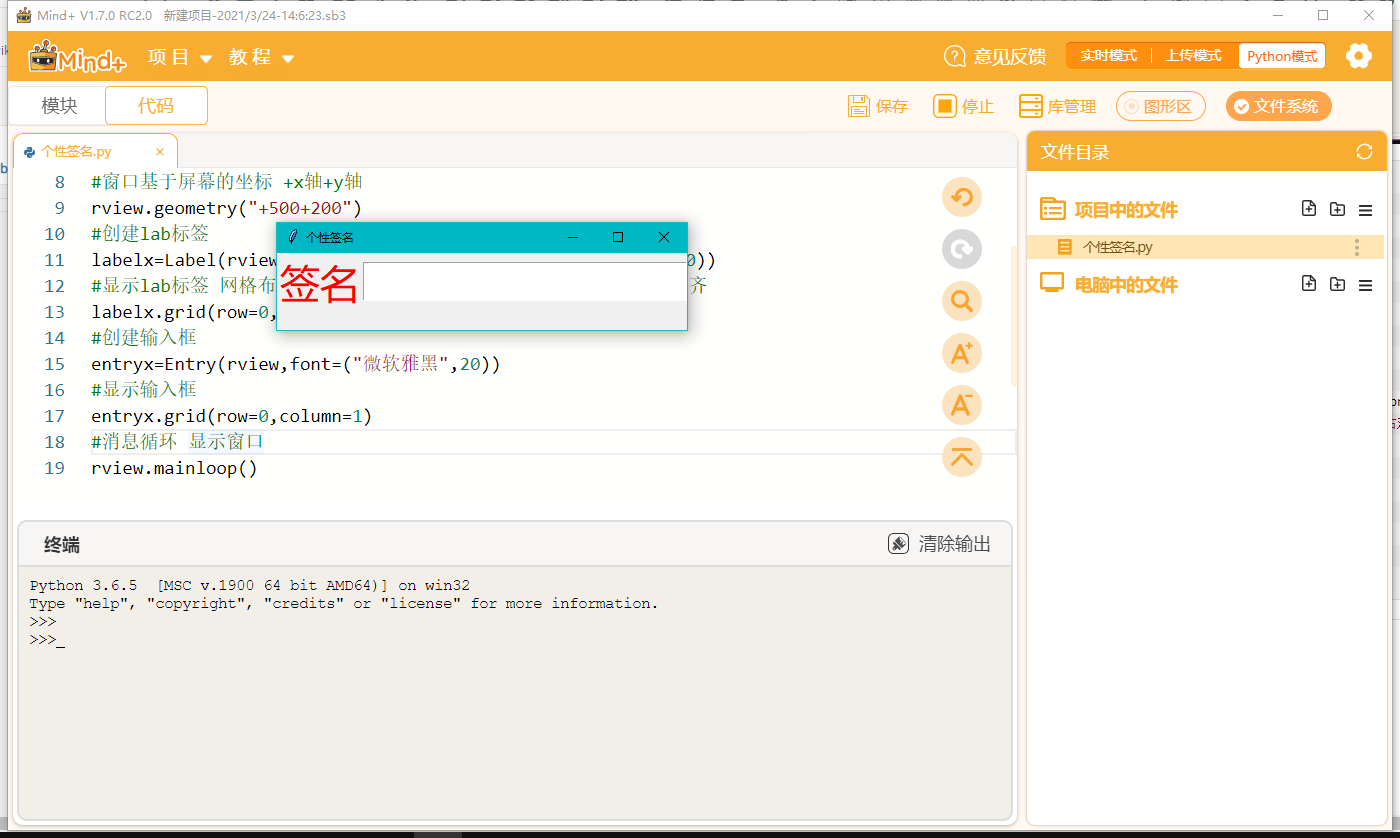
Task: Add new folder in 电脑中的文件
Action: (1337, 284)
